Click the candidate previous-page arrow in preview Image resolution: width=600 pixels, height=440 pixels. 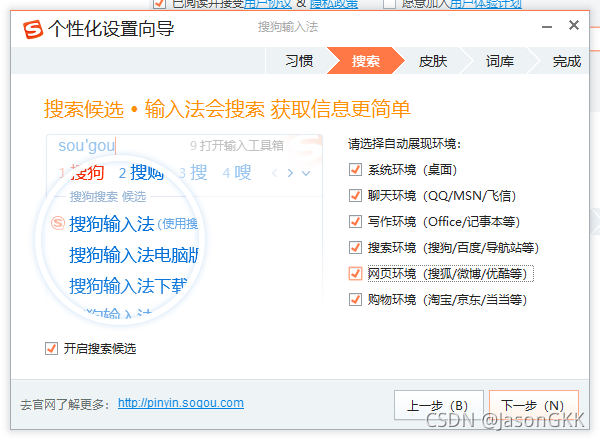[274, 173]
